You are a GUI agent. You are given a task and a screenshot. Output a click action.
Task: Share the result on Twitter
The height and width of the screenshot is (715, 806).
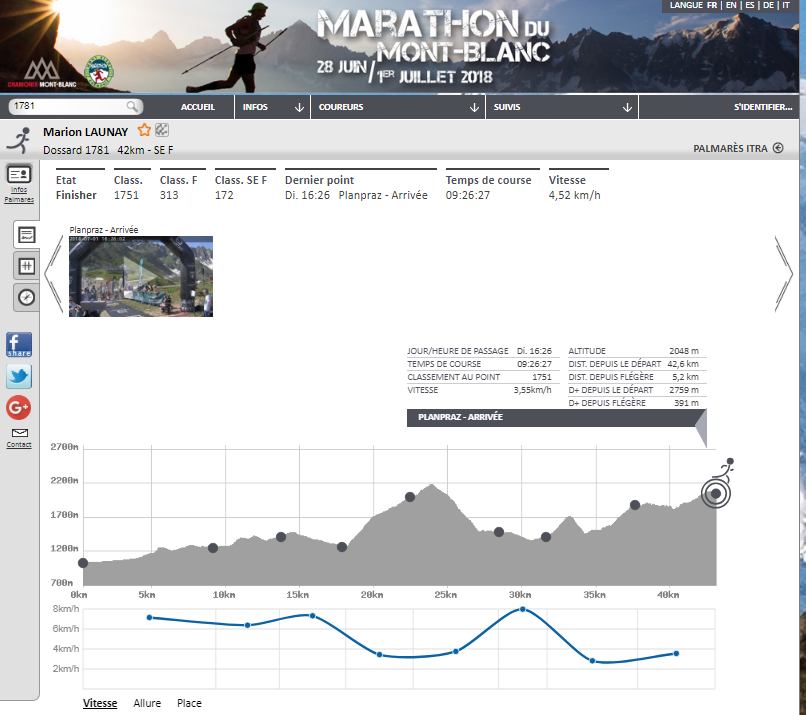[x=19, y=376]
